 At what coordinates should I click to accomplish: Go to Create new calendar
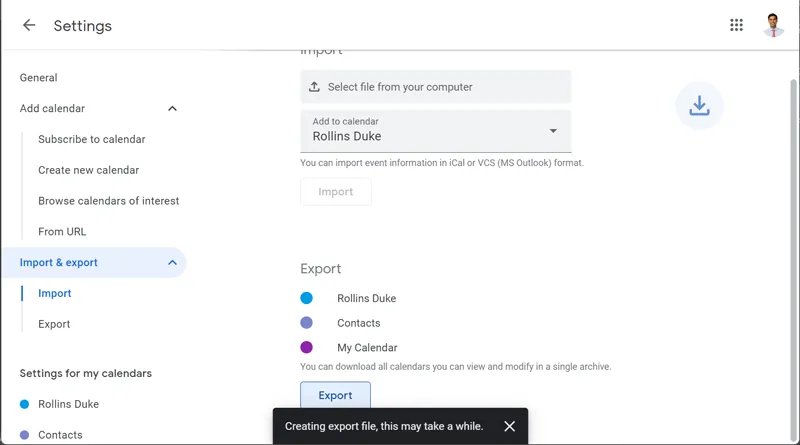(88, 170)
